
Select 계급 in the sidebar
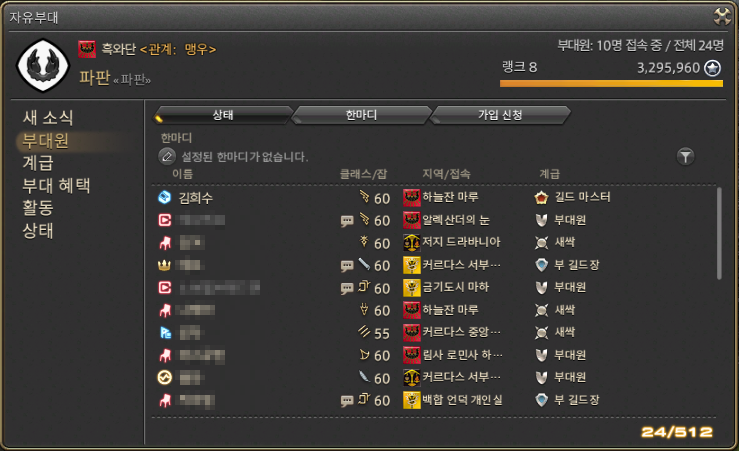[x=38, y=163]
